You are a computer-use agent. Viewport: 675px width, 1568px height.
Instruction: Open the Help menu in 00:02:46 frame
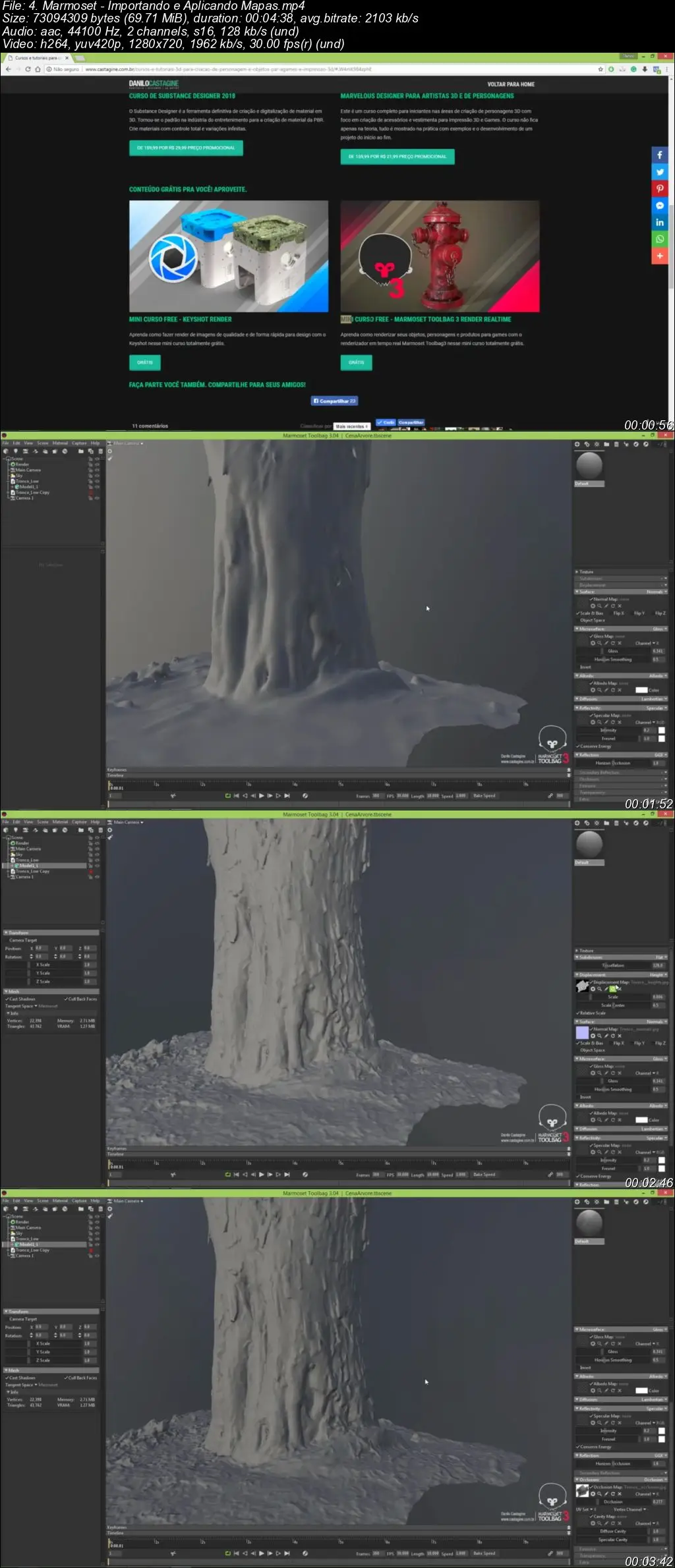click(95, 822)
